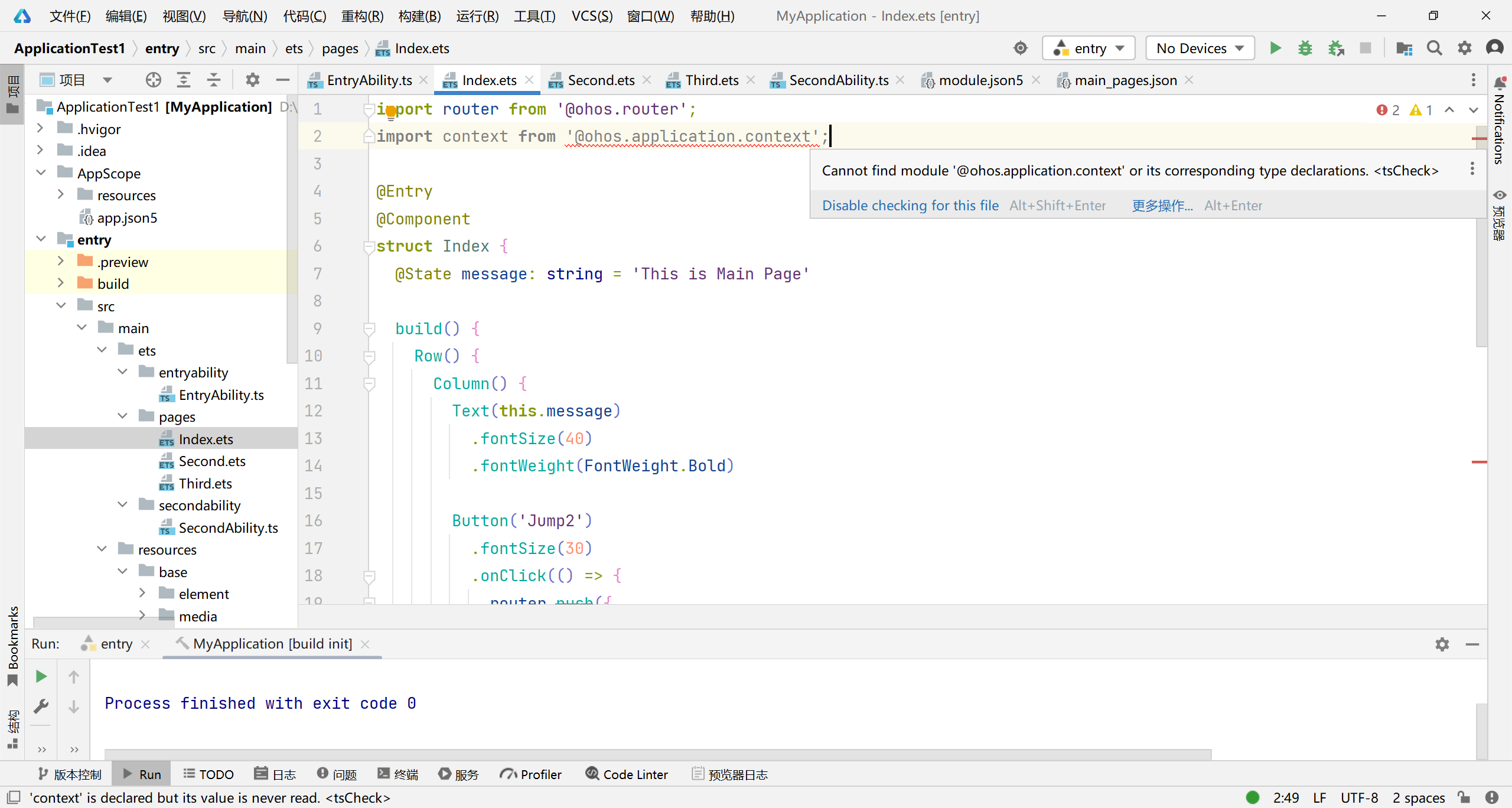Switch to the module.json5 tab

980,80
